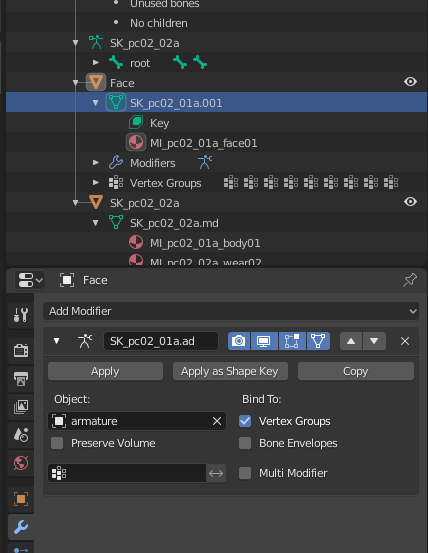
Task: Toggle modifier on cage mesh icon
Action: coord(318,341)
